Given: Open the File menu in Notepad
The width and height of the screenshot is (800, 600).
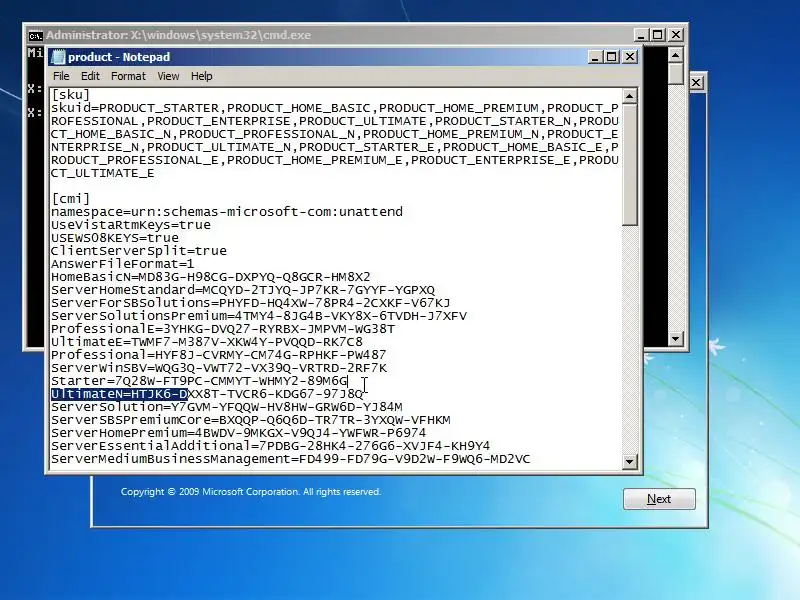Looking at the screenshot, I should click(61, 76).
